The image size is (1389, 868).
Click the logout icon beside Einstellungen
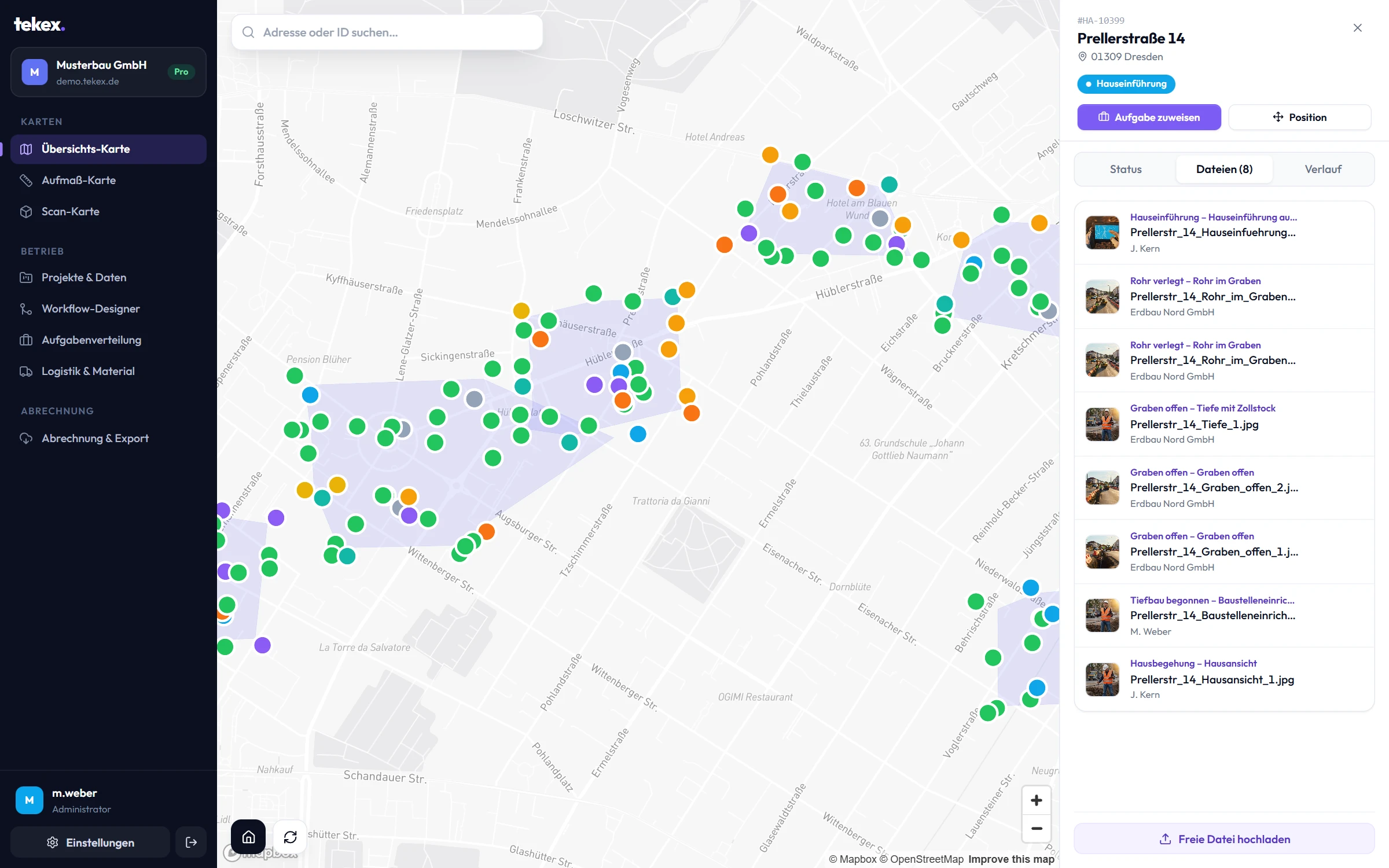coord(191,843)
